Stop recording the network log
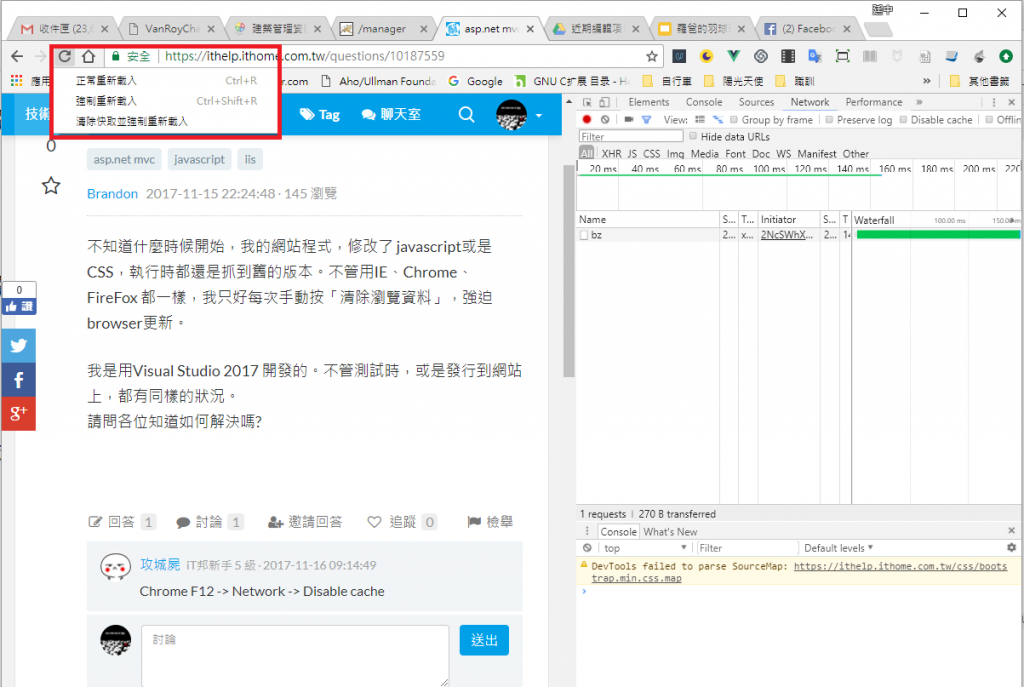The width and height of the screenshot is (1024, 687). click(586, 120)
